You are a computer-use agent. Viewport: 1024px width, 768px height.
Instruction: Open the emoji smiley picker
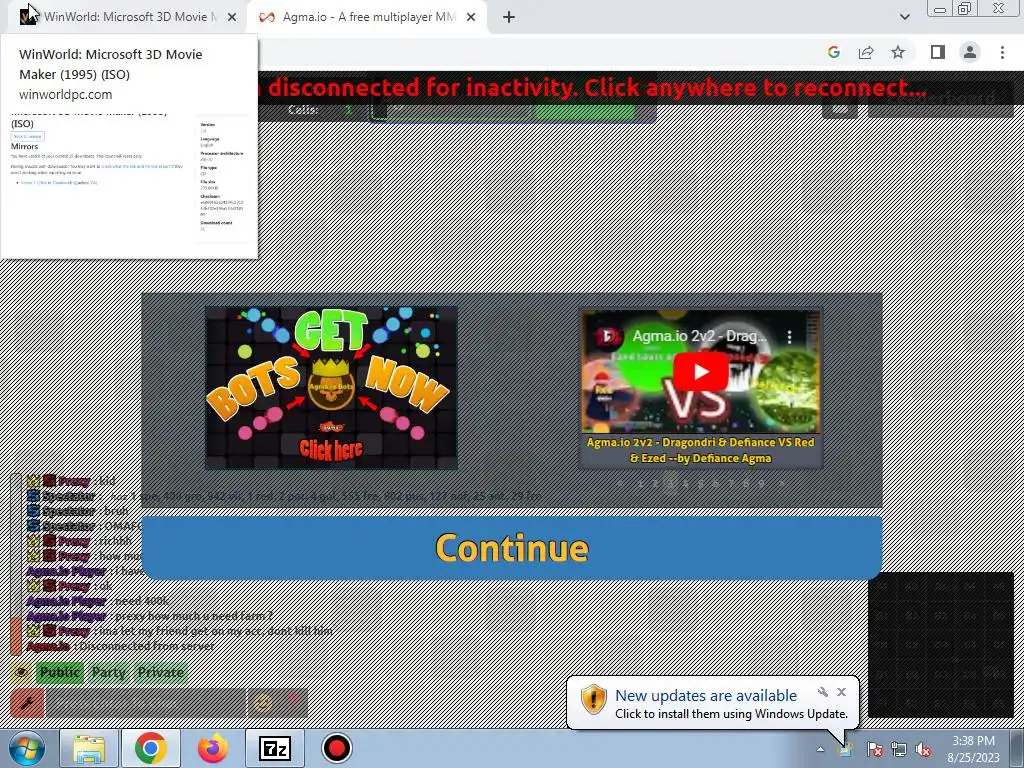tap(263, 703)
